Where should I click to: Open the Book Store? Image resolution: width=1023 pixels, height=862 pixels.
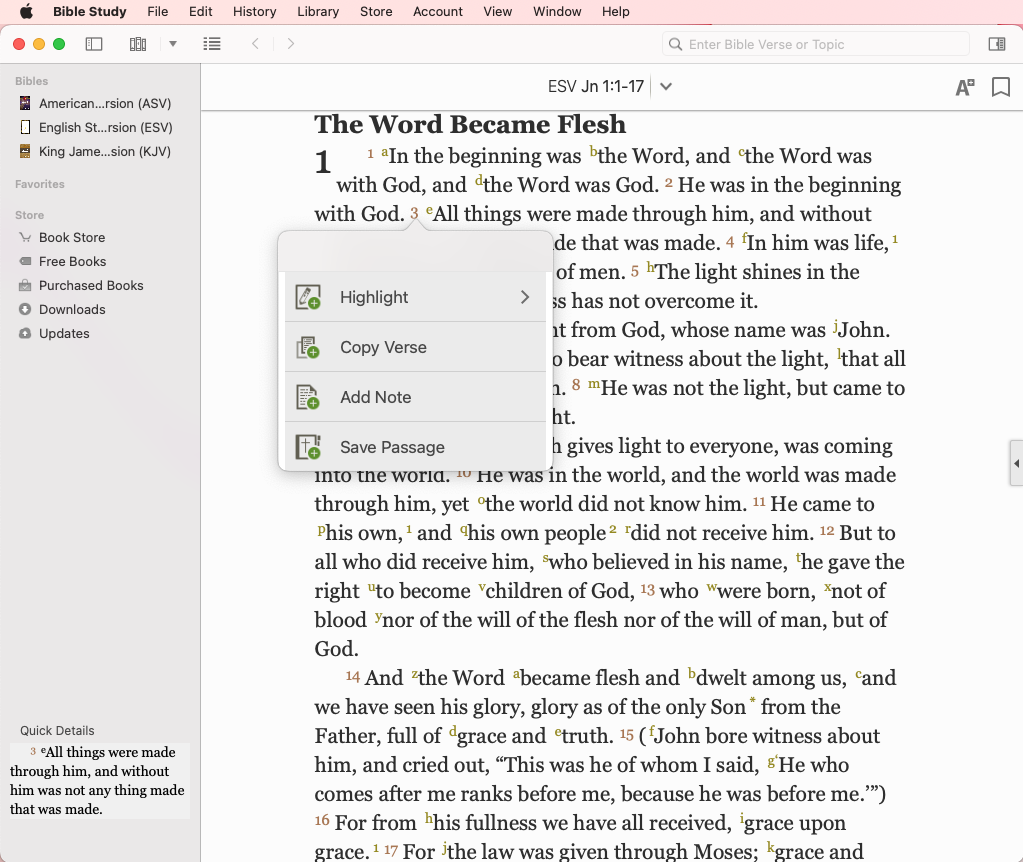tap(71, 237)
